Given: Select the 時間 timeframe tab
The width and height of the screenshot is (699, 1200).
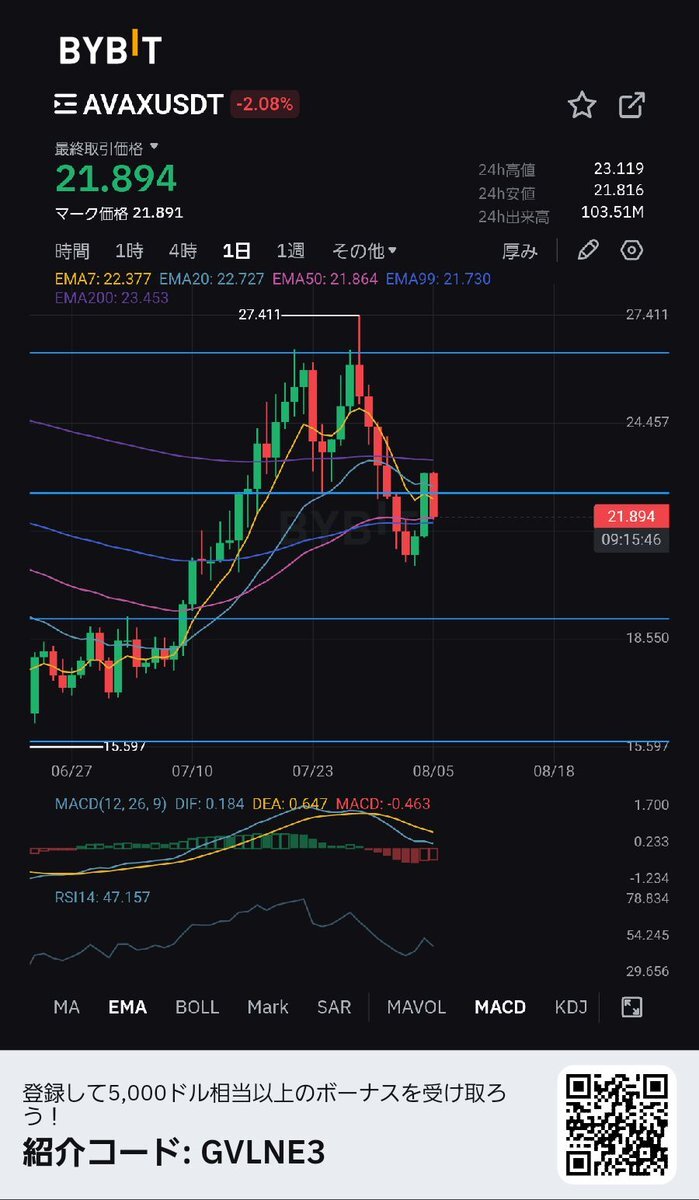Looking at the screenshot, I should 72,251.
